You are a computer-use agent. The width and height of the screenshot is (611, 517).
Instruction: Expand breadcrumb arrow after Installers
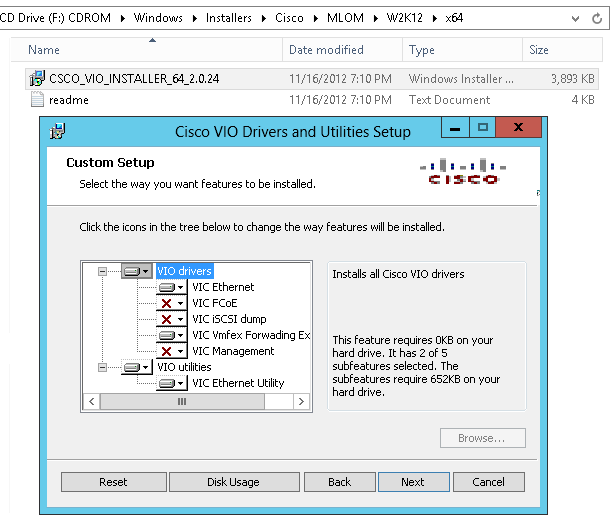[x=264, y=18]
